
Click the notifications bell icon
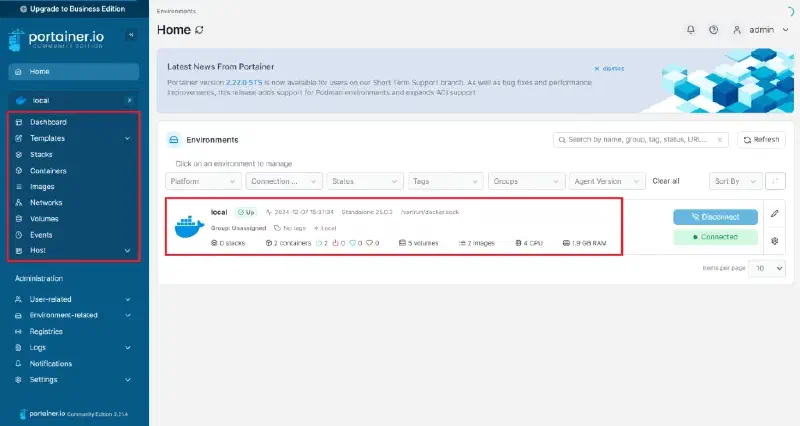690,30
